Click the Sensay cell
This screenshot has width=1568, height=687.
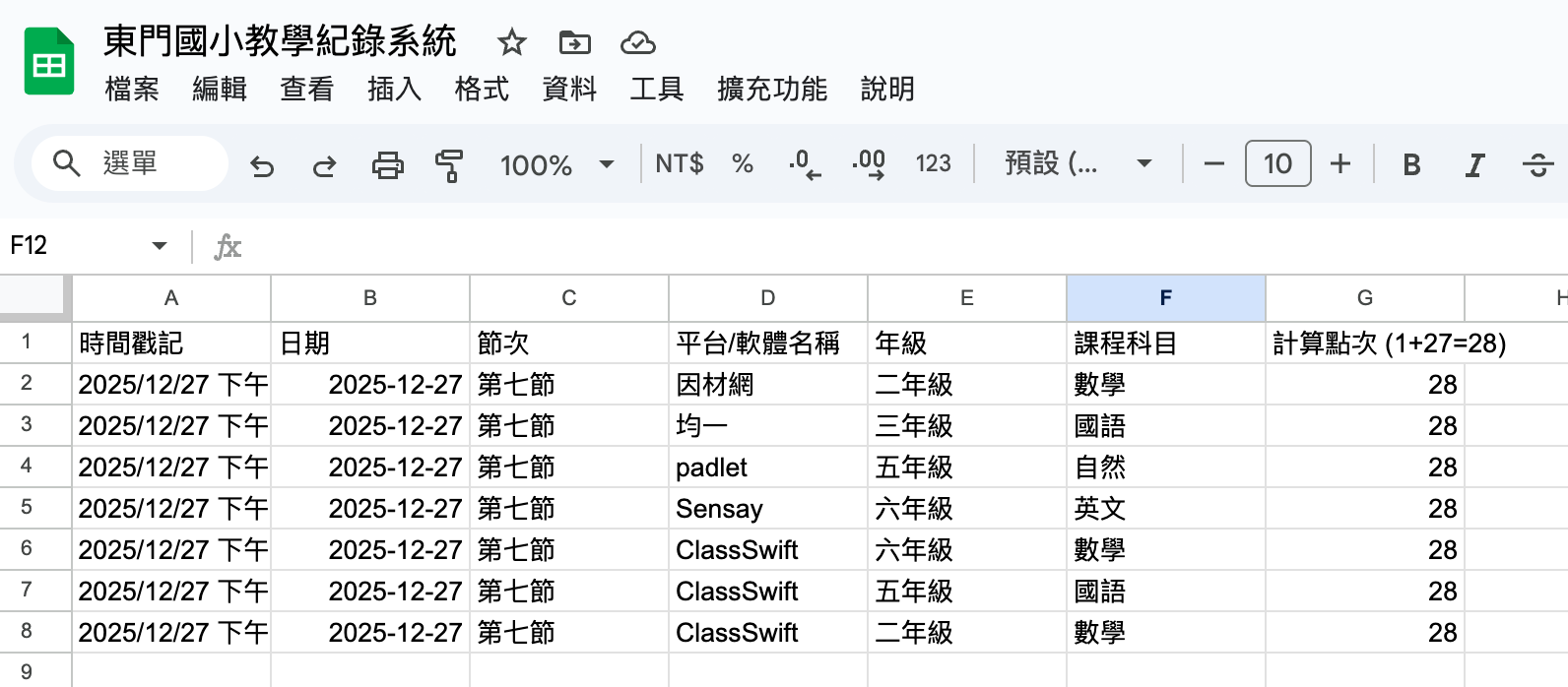tap(768, 509)
